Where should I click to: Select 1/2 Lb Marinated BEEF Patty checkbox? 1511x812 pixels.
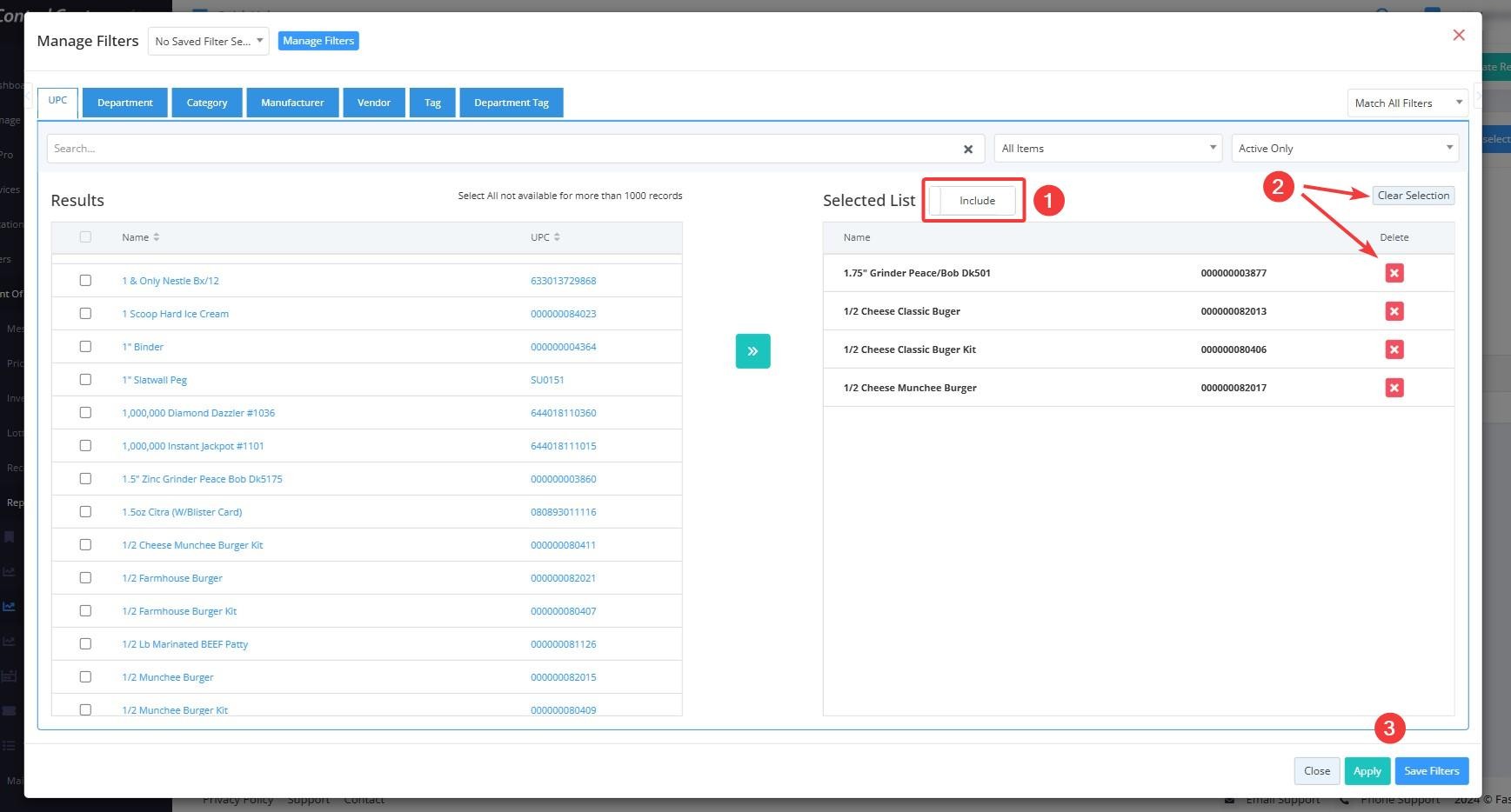click(x=85, y=643)
